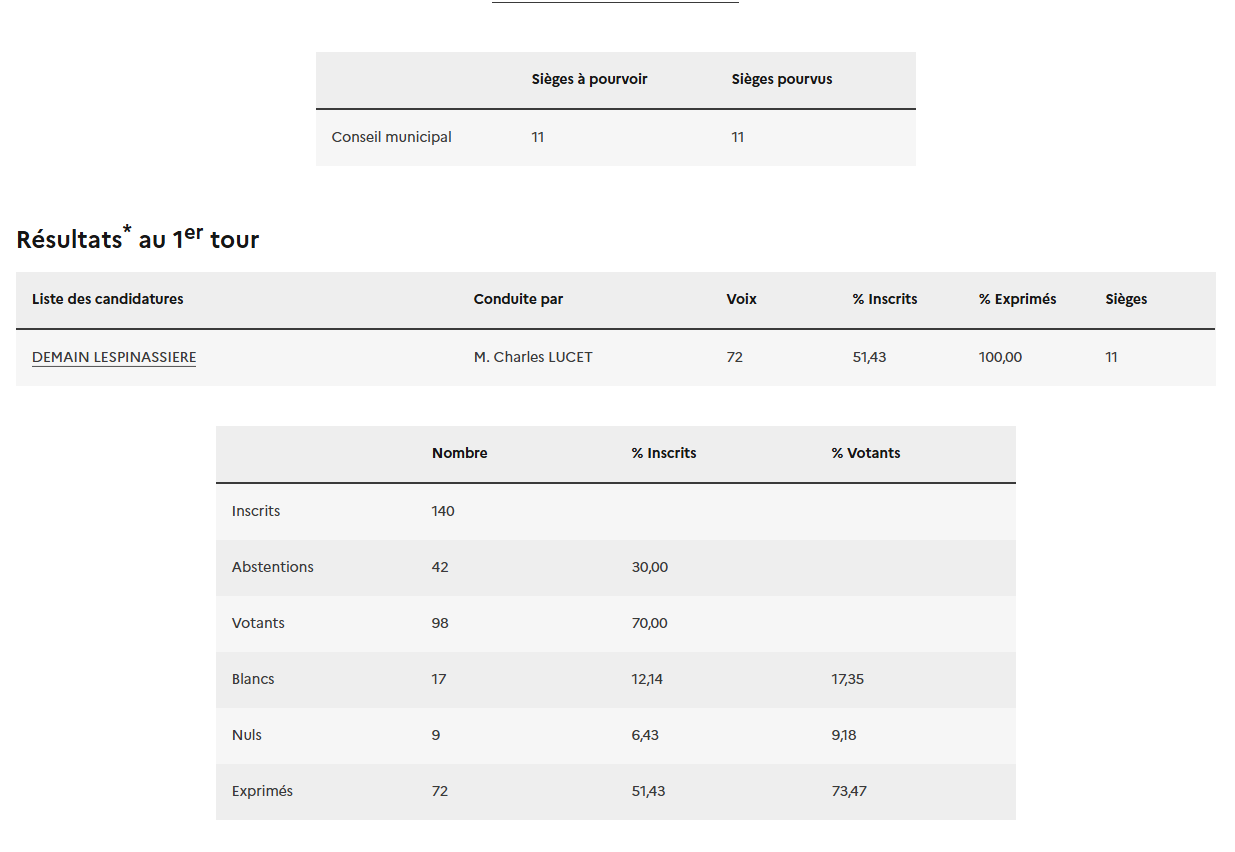1235x852 pixels.
Task: Click the Conseil municipal row label
Action: 391,137
